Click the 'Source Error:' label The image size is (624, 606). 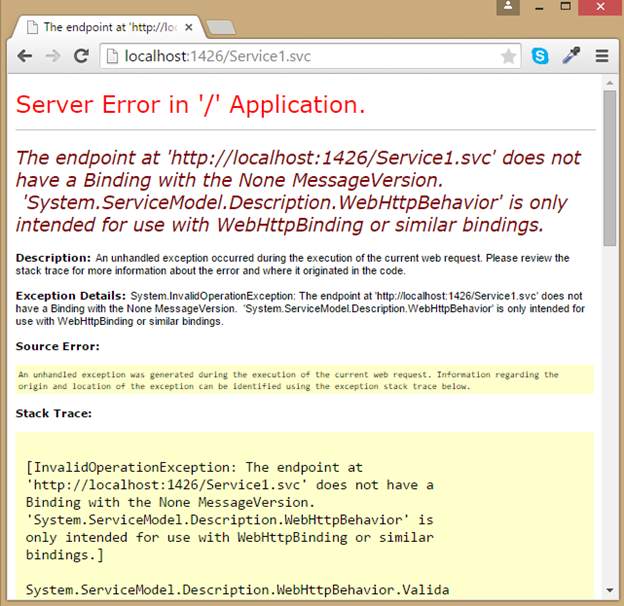58,346
